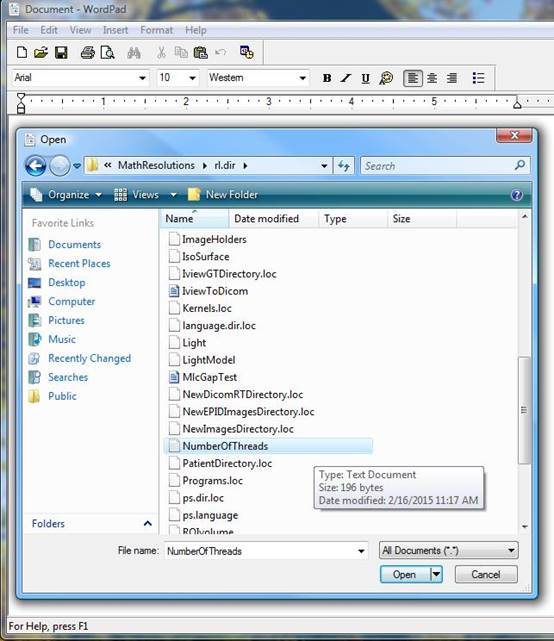The height and width of the screenshot is (641, 554).
Task: Open Documents in Favorite Links
Action: point(74,244)
